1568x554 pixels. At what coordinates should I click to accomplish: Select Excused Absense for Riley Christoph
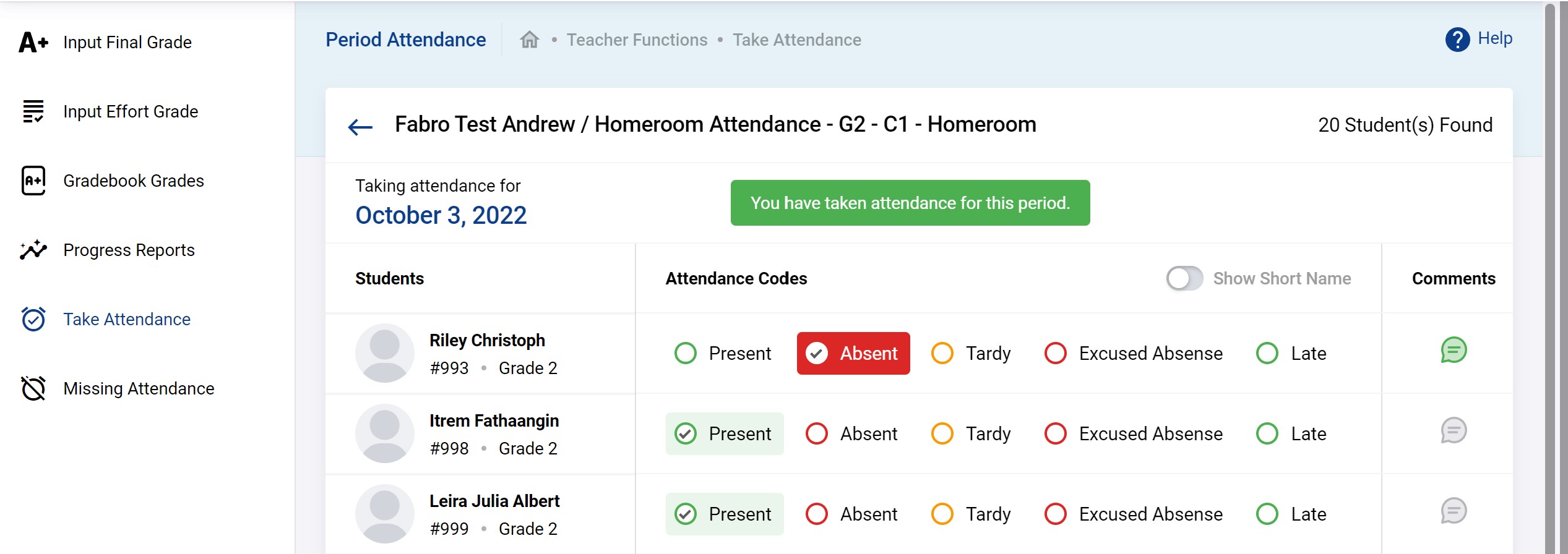tap(1056, 353)
